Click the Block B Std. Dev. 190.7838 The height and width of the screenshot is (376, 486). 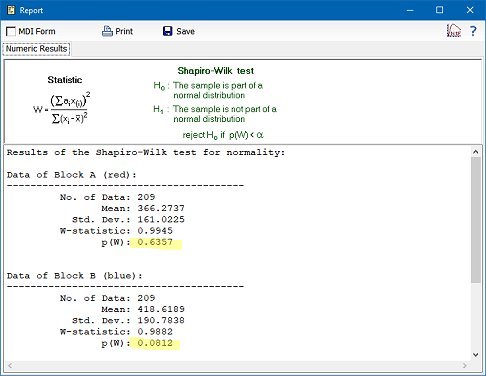[161, 320]
